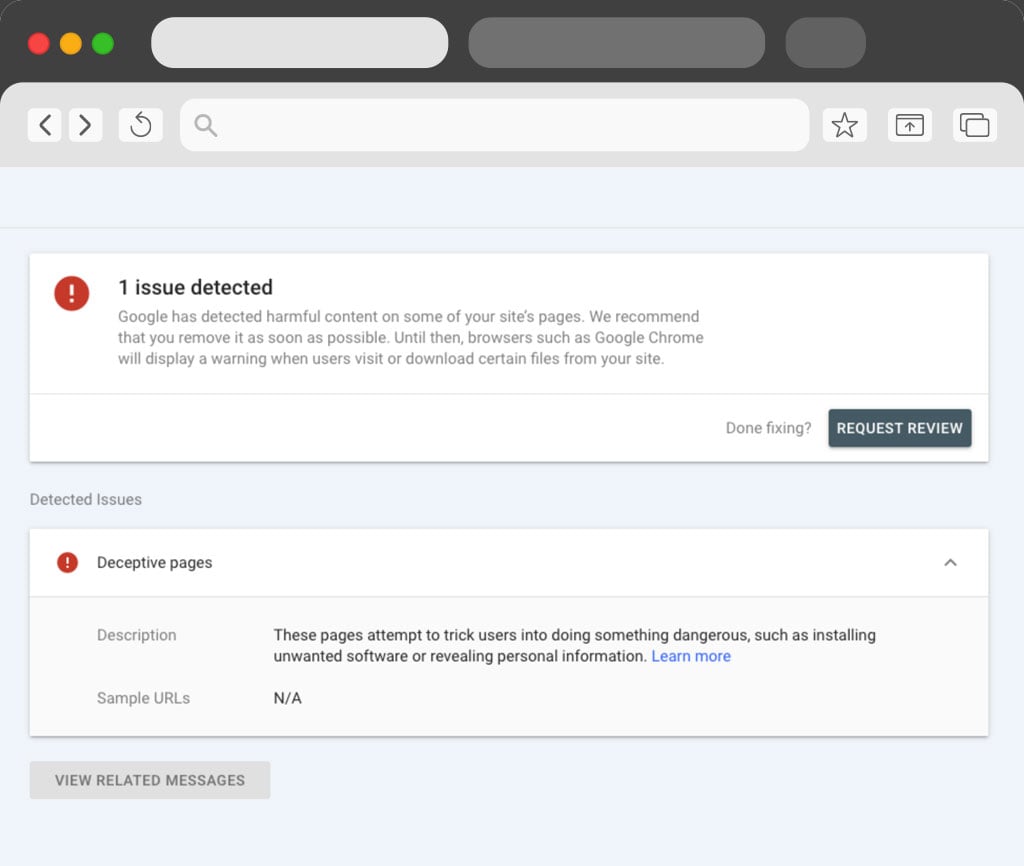Click the green traffic light button
The height and width of the screenshot is (866, 1024).
[x=102, y=44]
